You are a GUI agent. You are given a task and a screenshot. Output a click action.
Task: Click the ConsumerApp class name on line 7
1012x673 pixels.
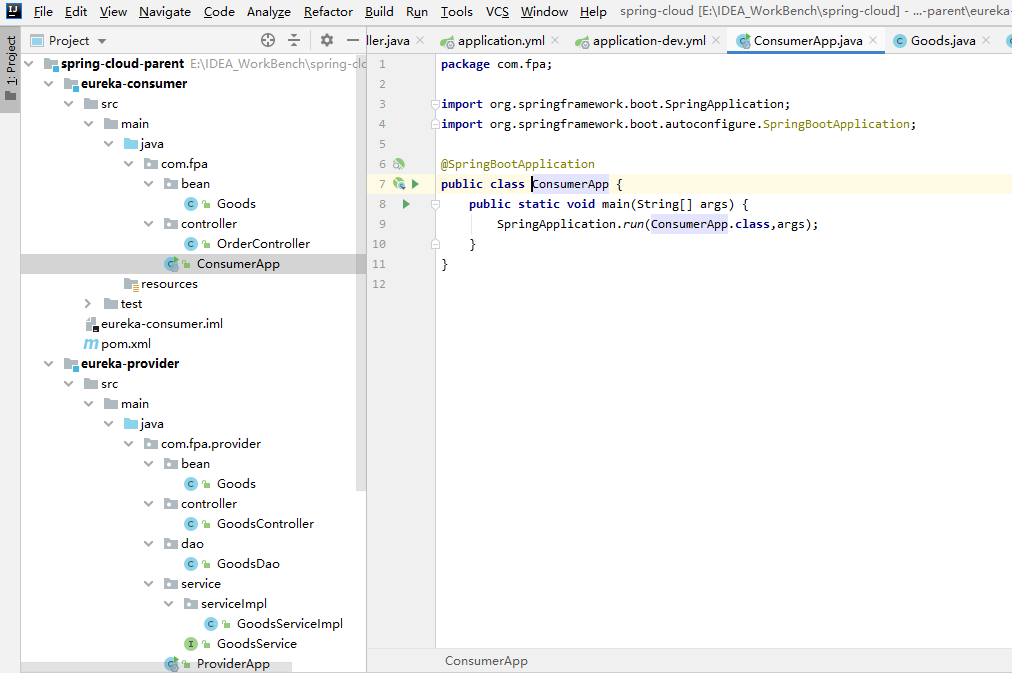[x=570, y=184]
